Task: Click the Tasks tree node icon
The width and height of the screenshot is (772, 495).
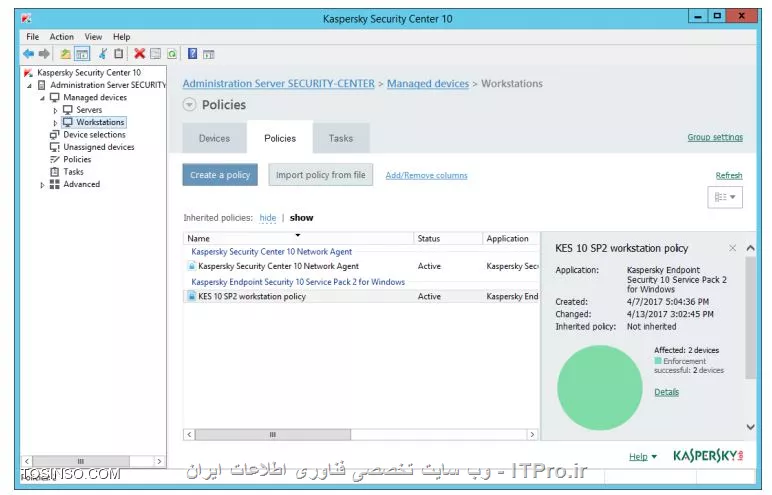Action: (55, 171)
